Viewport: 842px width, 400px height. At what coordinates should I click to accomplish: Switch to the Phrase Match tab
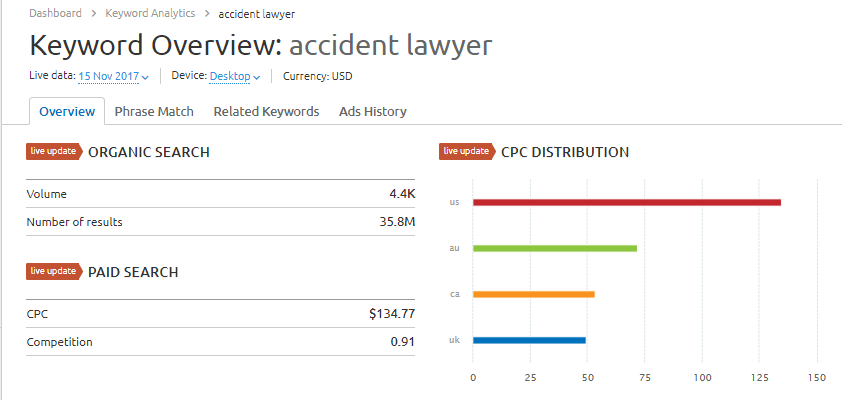154,112
